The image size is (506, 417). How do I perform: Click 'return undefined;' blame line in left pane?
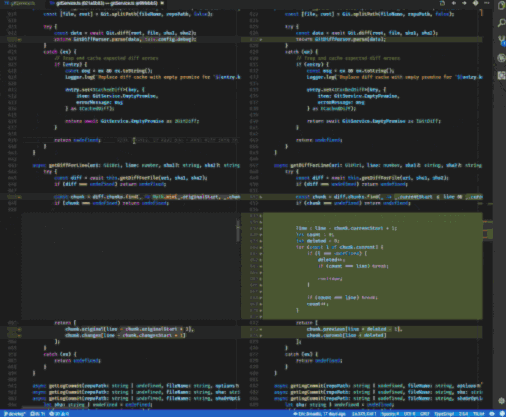(x=130, y=140)
